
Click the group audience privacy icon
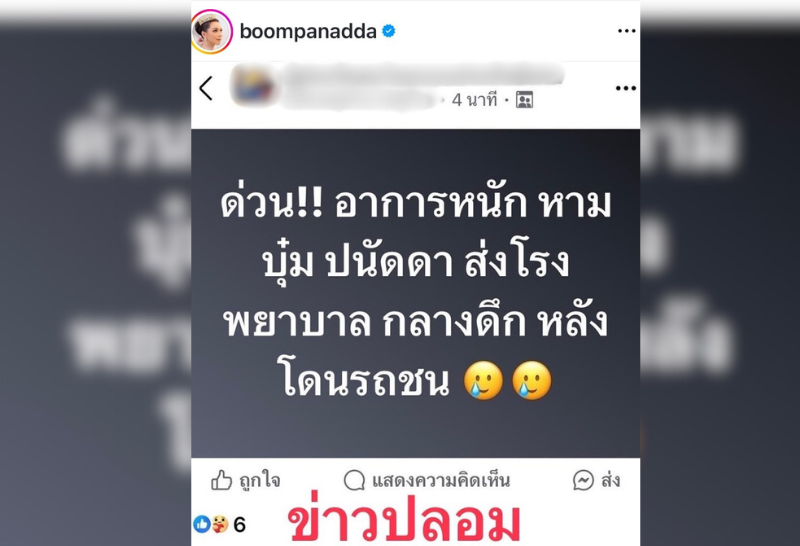[524, 100]
